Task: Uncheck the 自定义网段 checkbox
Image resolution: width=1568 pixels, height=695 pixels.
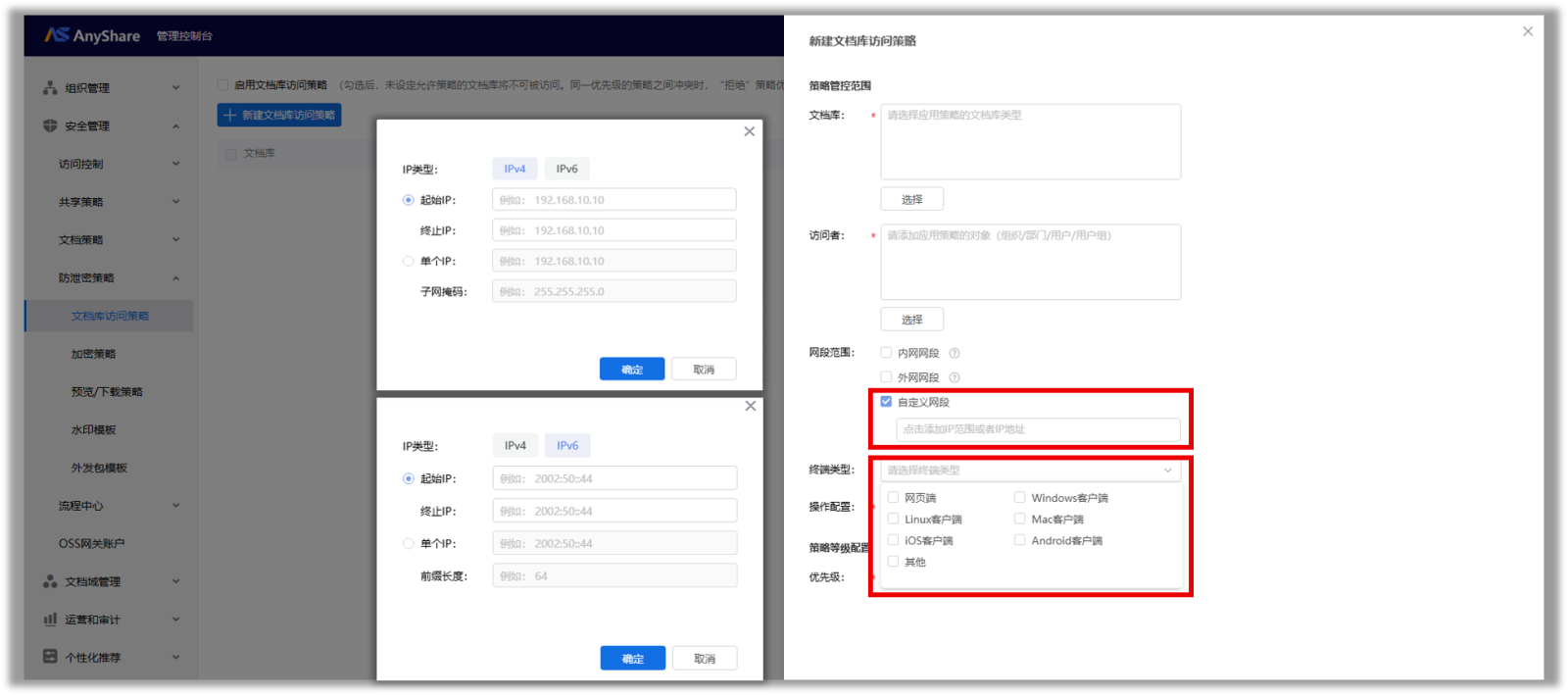Action: pyautogui.click(x=886, y=402)
